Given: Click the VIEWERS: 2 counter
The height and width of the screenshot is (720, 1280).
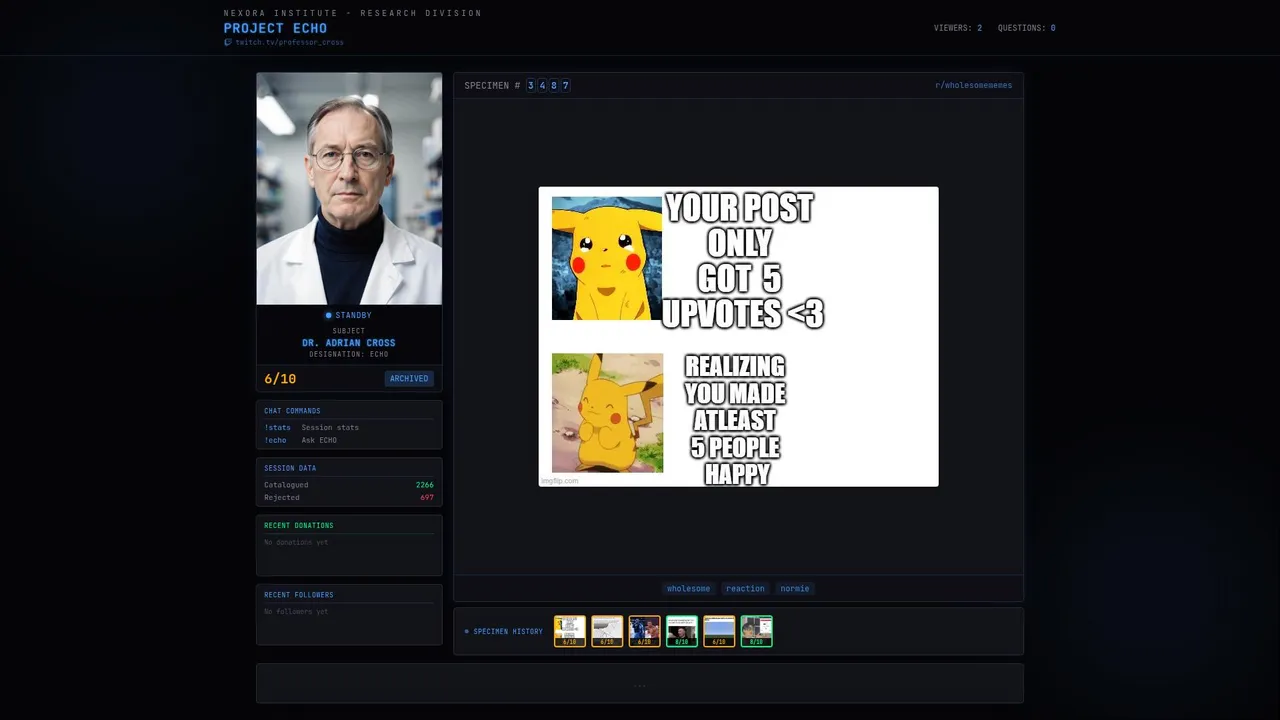Looking at the screenshot, I should tap(958, 28).
